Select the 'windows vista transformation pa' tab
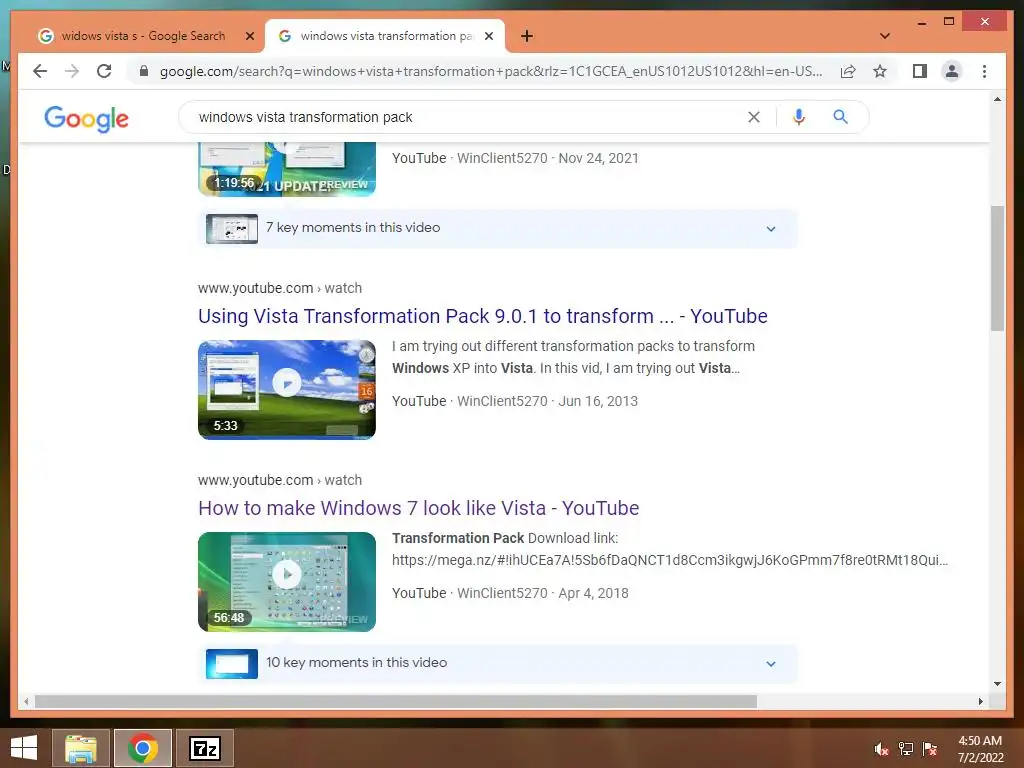This screenshot has width=1024, height=768. tap(385, 36)
